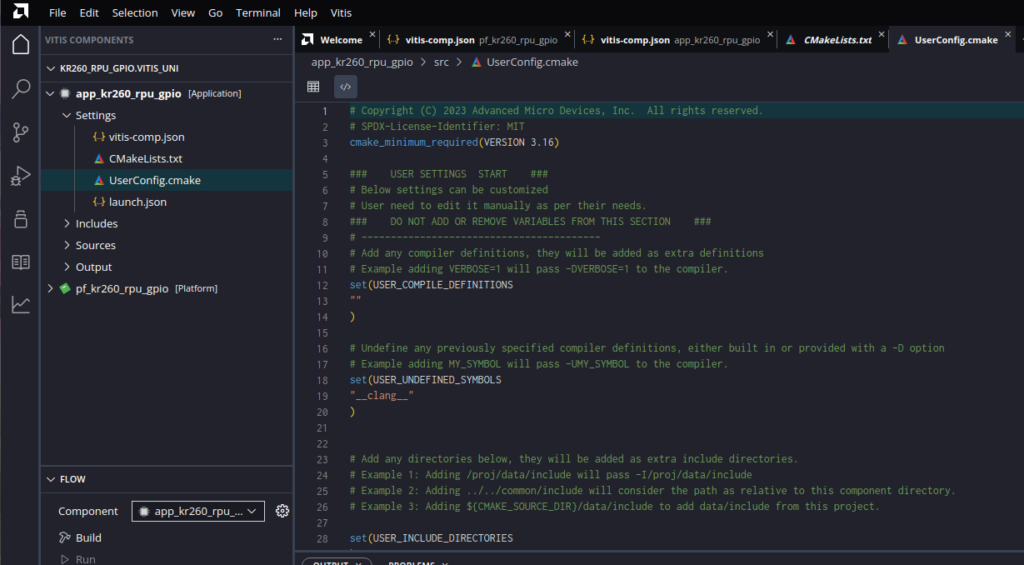Screen dimensions: 1024x565
Task: Click UserConfig.cmake in the breadcrumb
Action: 532,62
